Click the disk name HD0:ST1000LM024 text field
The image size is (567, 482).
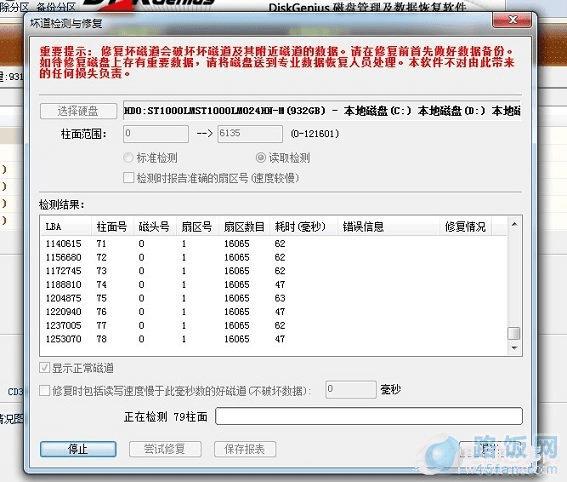pyautogui.click(x=321, y=110)
